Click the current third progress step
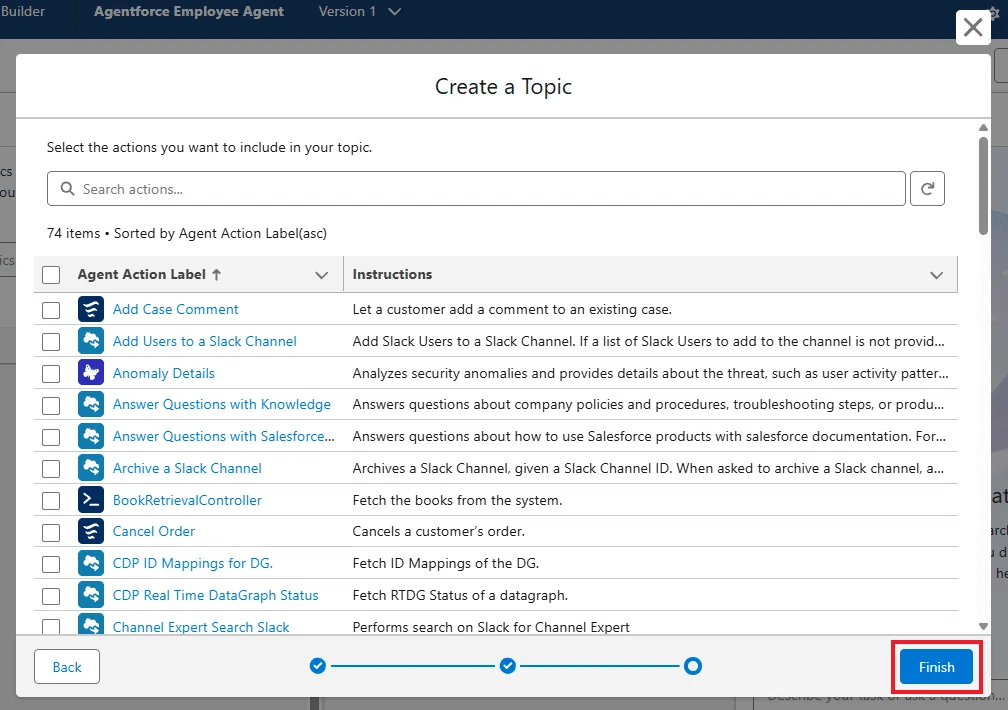The width and height of the screenshot is (1008, 710). 693,666
